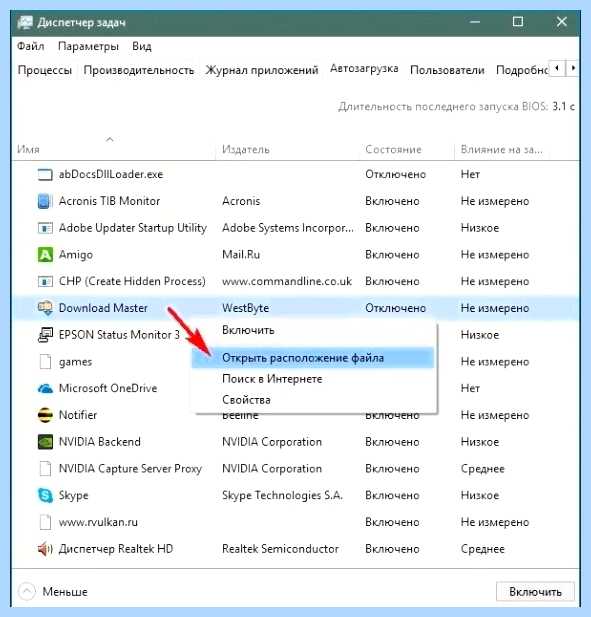Click the Adobe Updater Startup Utility icon

pyautogui.click(x=45, y=228)
